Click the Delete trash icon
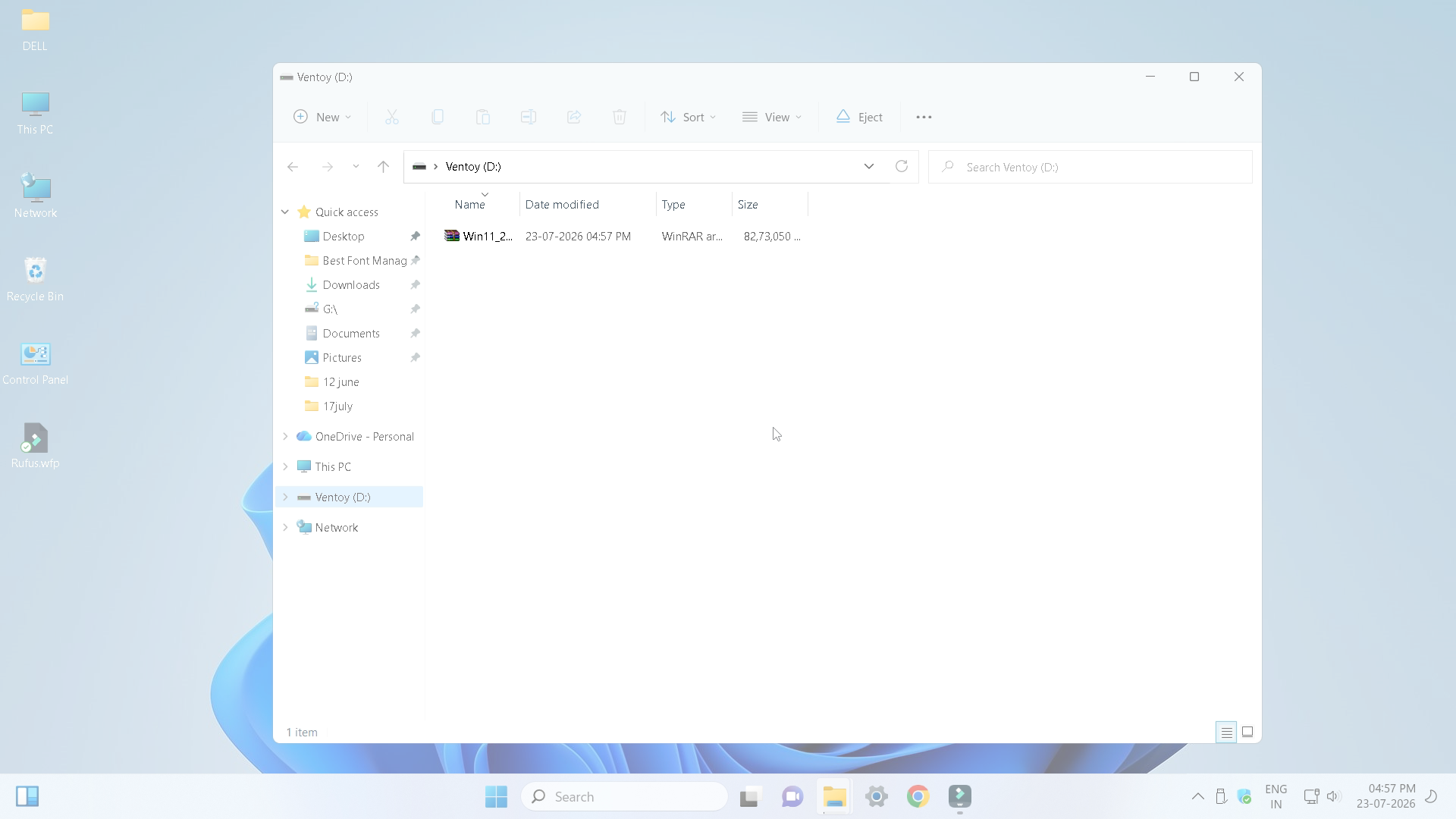Viewport: 1456px width, 819px height. pos(620,117)
